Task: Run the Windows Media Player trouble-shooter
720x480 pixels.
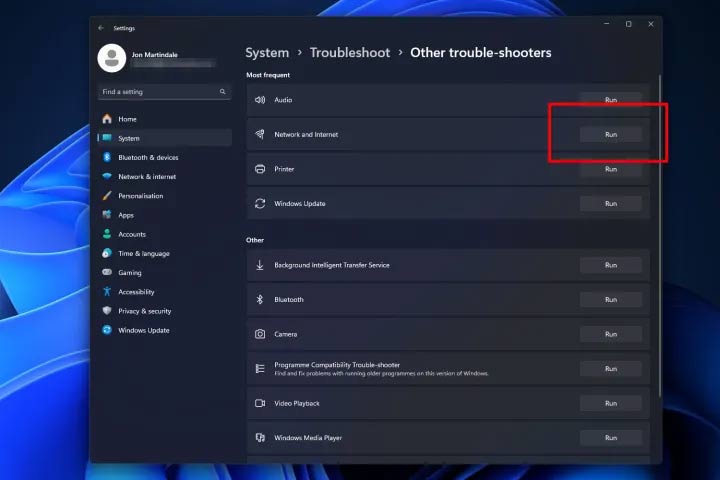Action: click(610, 438)
